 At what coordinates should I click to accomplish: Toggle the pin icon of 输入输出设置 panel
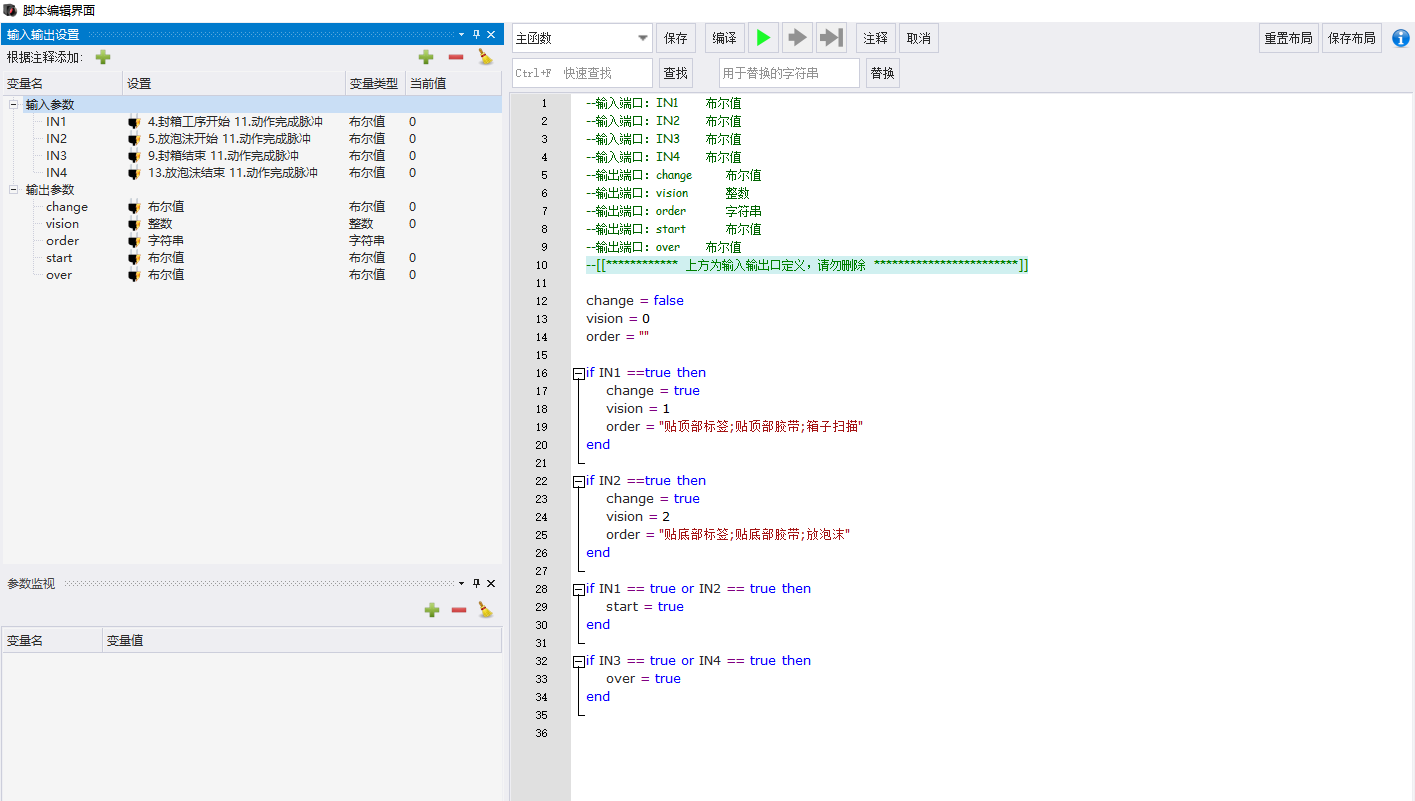(476, 34)
